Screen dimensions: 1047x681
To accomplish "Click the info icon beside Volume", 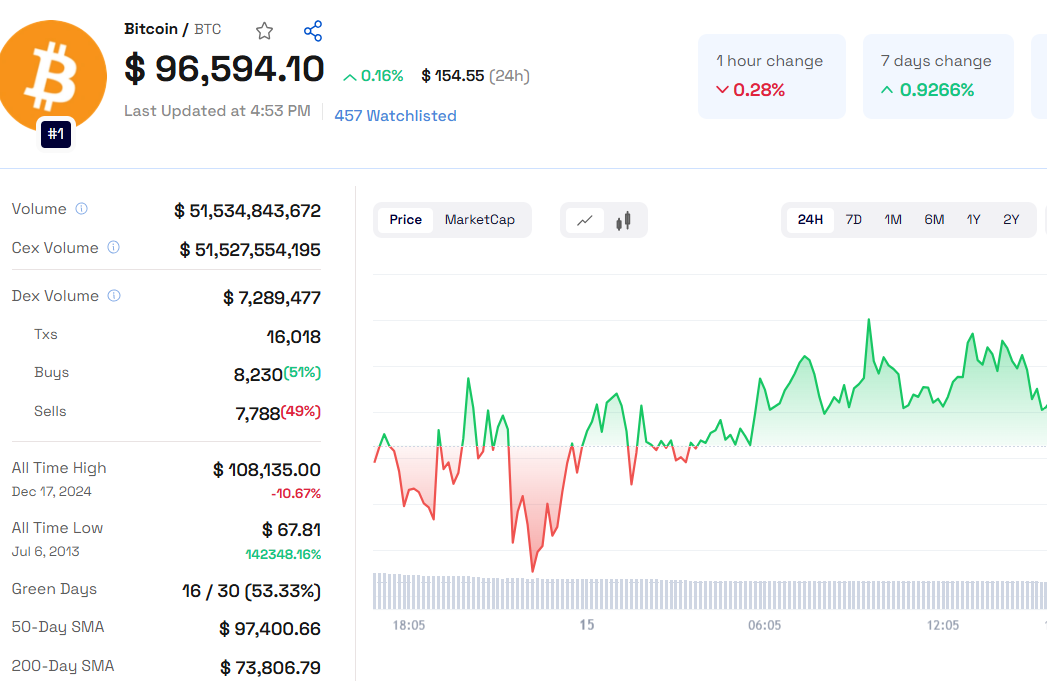I will click(x=82, y=209).
